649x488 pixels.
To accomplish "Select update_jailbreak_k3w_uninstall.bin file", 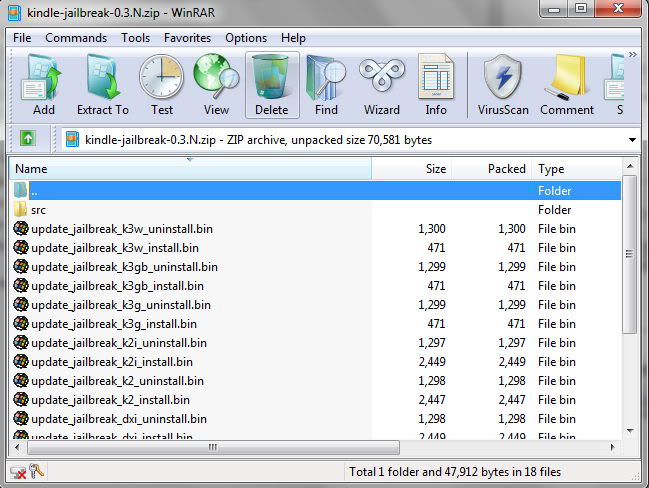I will [315, 229].
